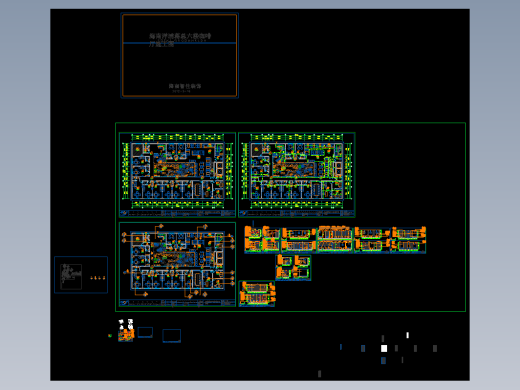Select the top-right floor plan drawing sheet
This screenshot has width=520, height=390.
[297, 175]
